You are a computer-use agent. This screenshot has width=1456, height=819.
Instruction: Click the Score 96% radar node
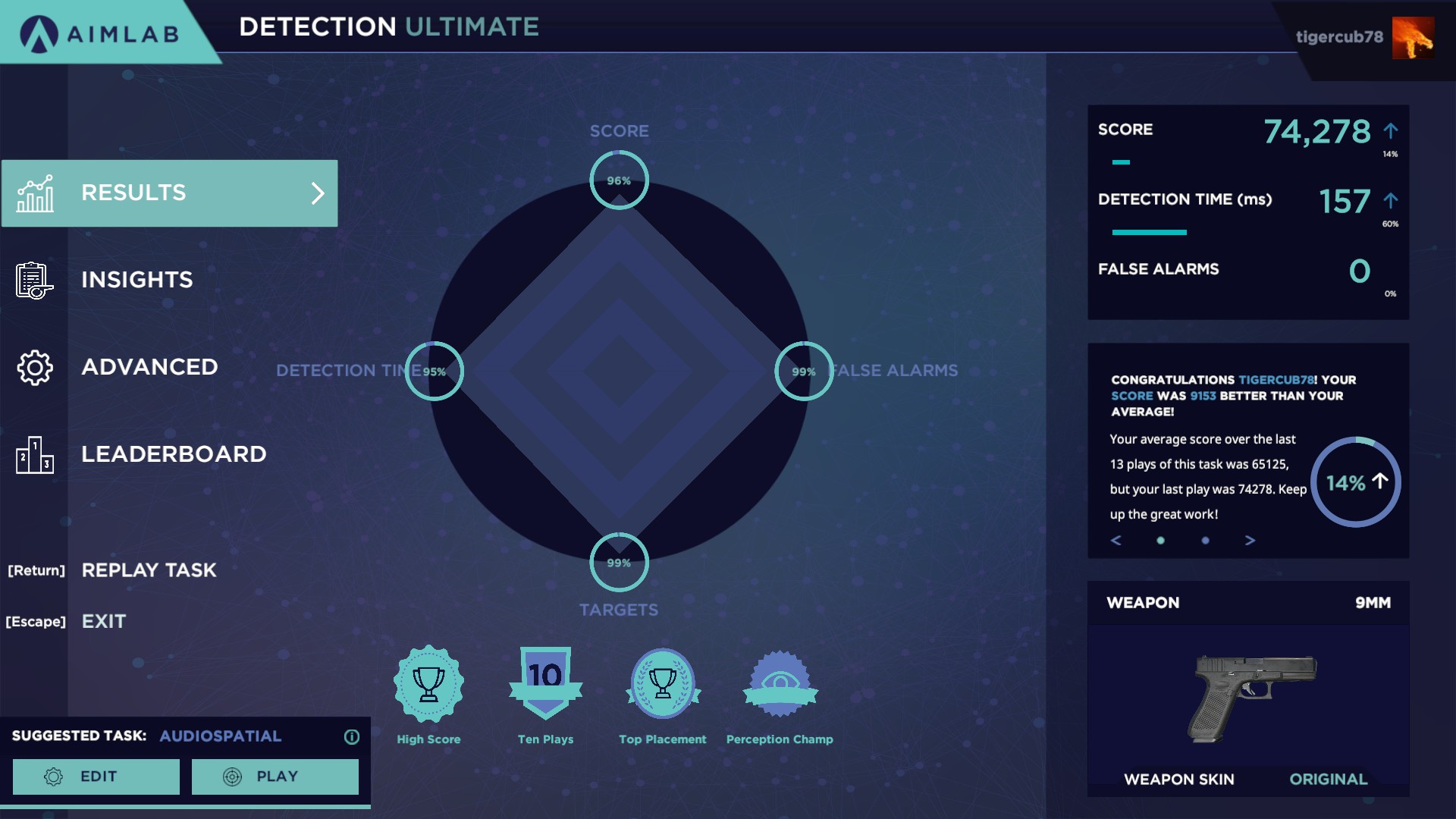[x=620, y=180]
